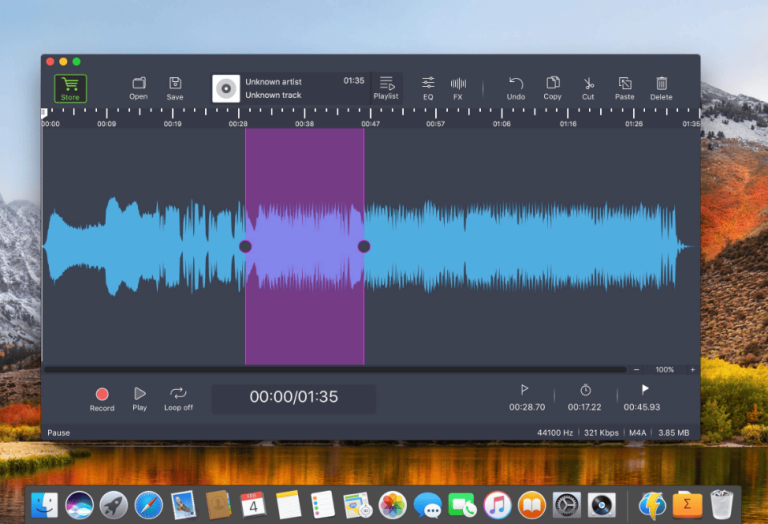The image size is (768, 524).
Task: Open the EQ sliders panel
Action: click(x=428, y=88)
